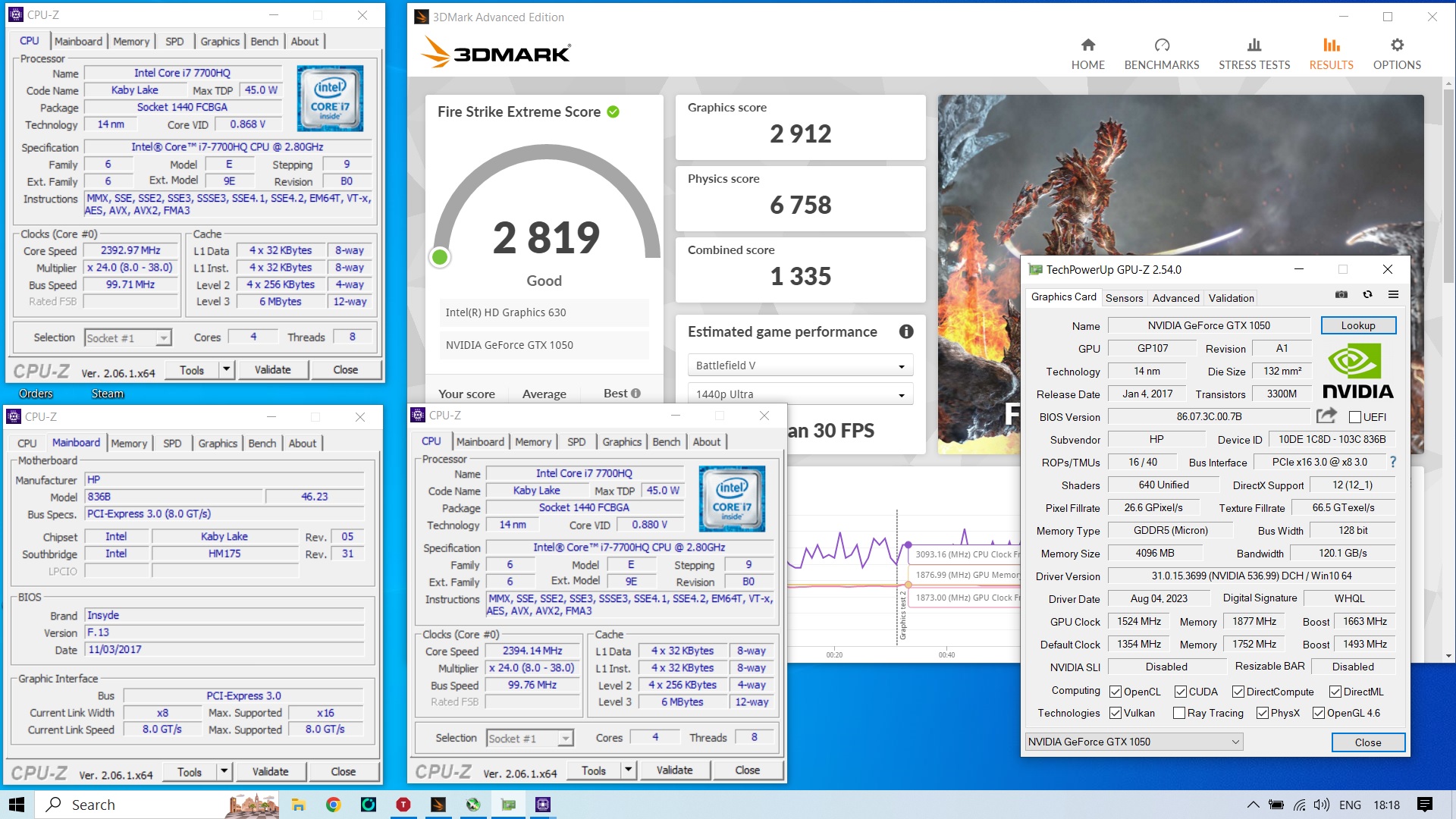Open 3DMark Results section
Image resolution: width=1456 pixels, height=819 pixels.
click(1331, 55)
